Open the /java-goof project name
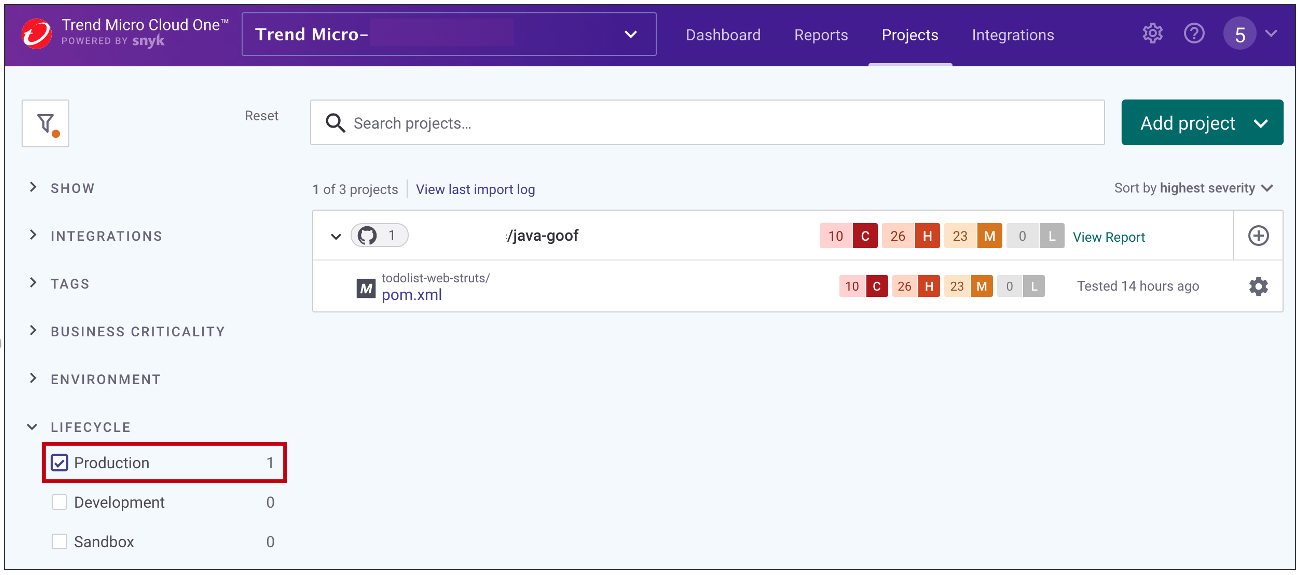The width and height of the screenshot is (1299, 575). click(x=542, y=236)
